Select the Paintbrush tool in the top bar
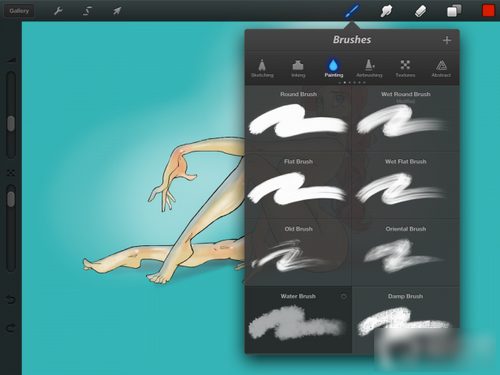 [352, 11]
